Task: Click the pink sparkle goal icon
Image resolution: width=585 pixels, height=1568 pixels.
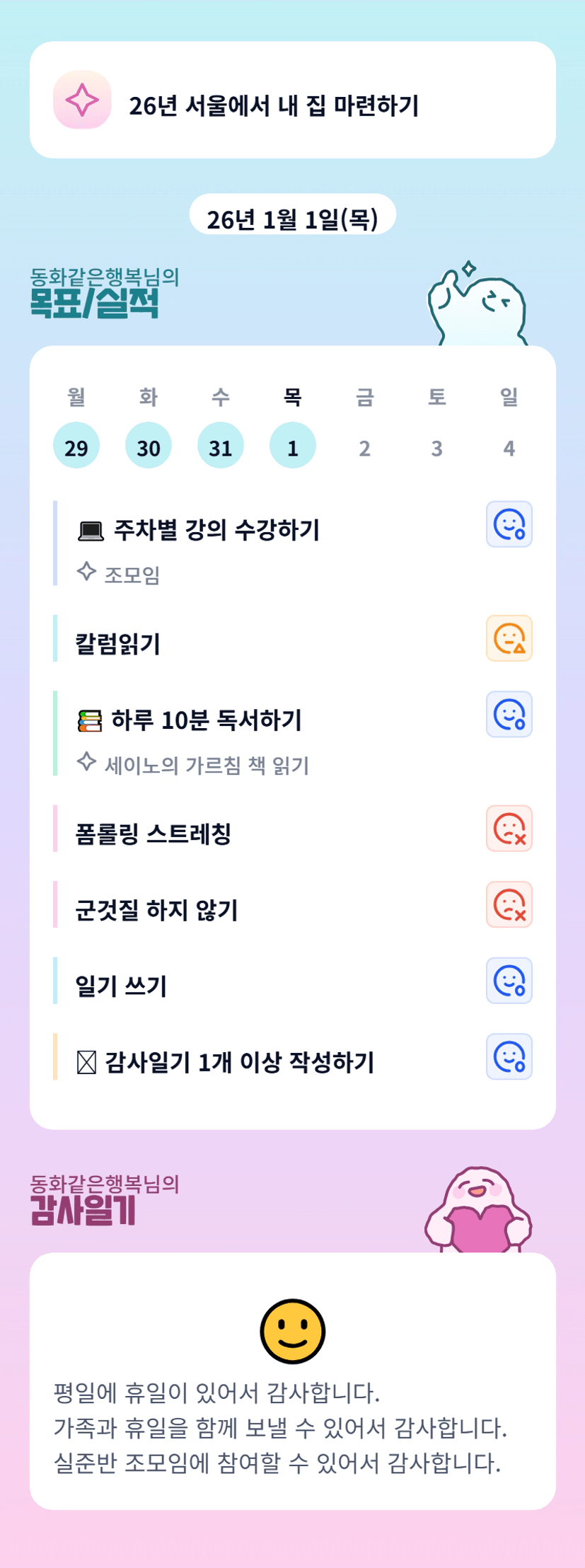Action: 82,100
